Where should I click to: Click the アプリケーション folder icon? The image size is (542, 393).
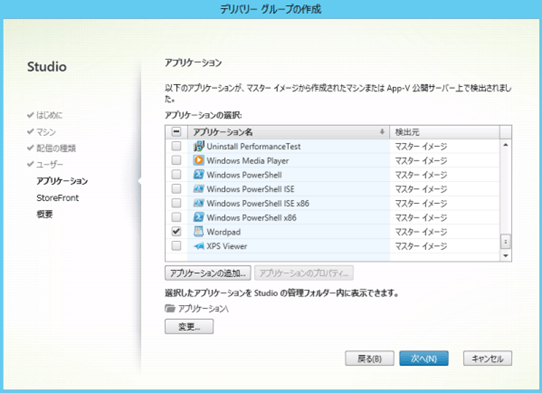click(170, 308)
